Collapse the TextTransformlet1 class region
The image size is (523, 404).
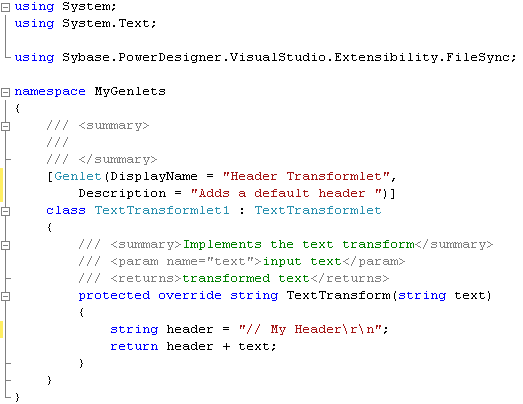click(x=5, y=211)
